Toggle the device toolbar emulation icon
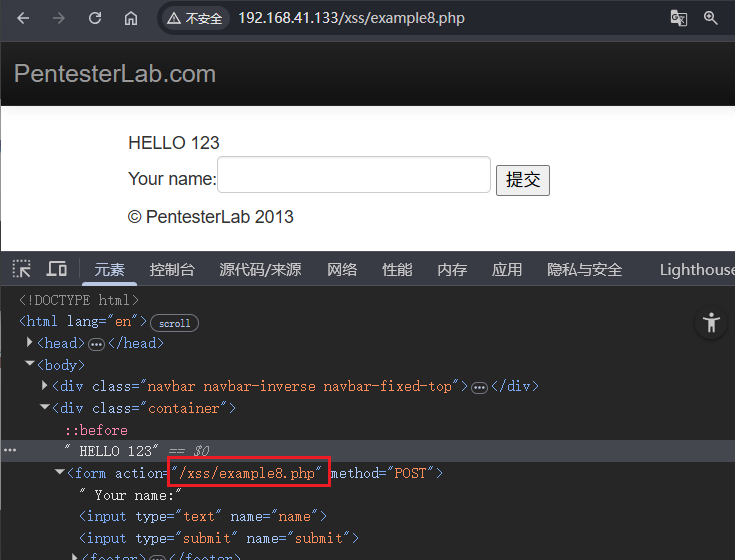Viewport: 735px width, 560px height. coord(57,269)
